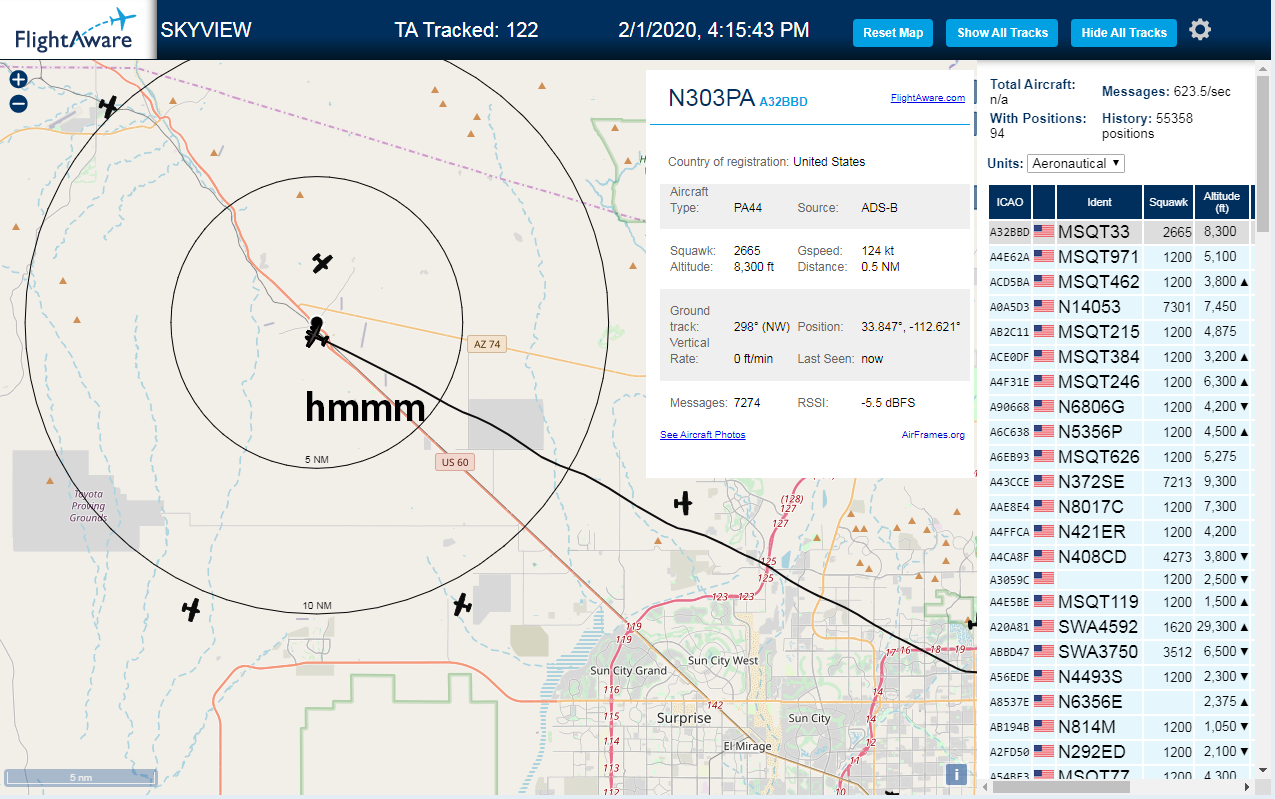Sort table by Squawk column
This screenshot has width=1275, height=799.
coord(1169,202)
